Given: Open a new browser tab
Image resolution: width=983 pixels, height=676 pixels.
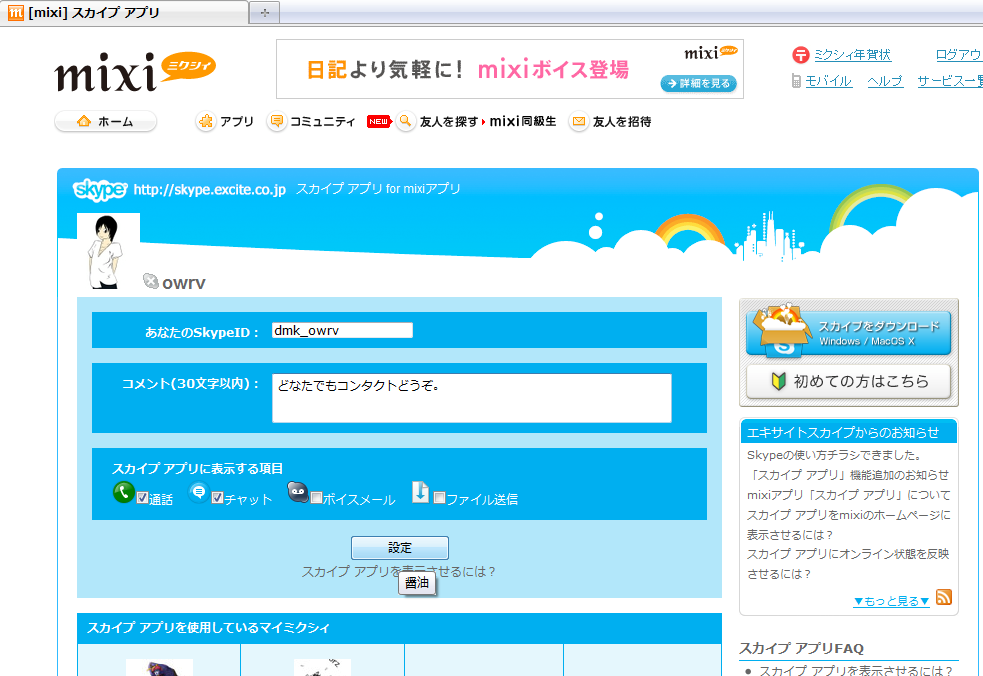Looking at the screenshot, I should click(x=265, y=13).
